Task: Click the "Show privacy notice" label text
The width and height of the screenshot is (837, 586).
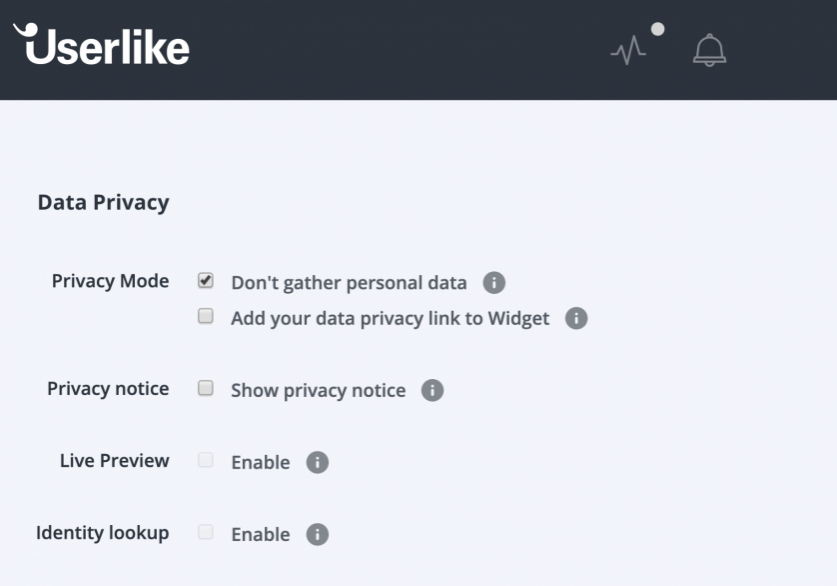Action: 318,391
